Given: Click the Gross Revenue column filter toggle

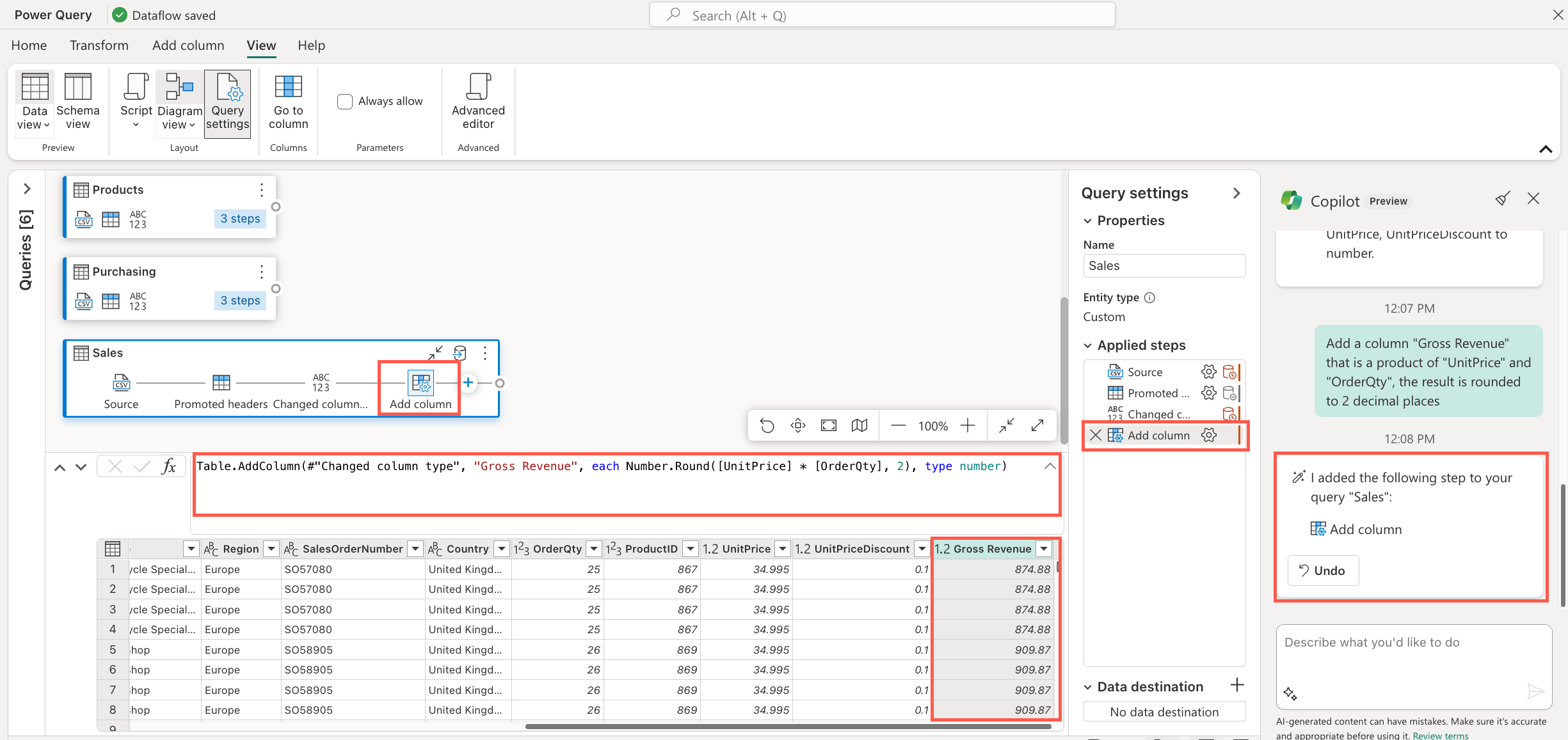Looking at the screenshot, I should pyautogui.click(x=1045, y=548).
